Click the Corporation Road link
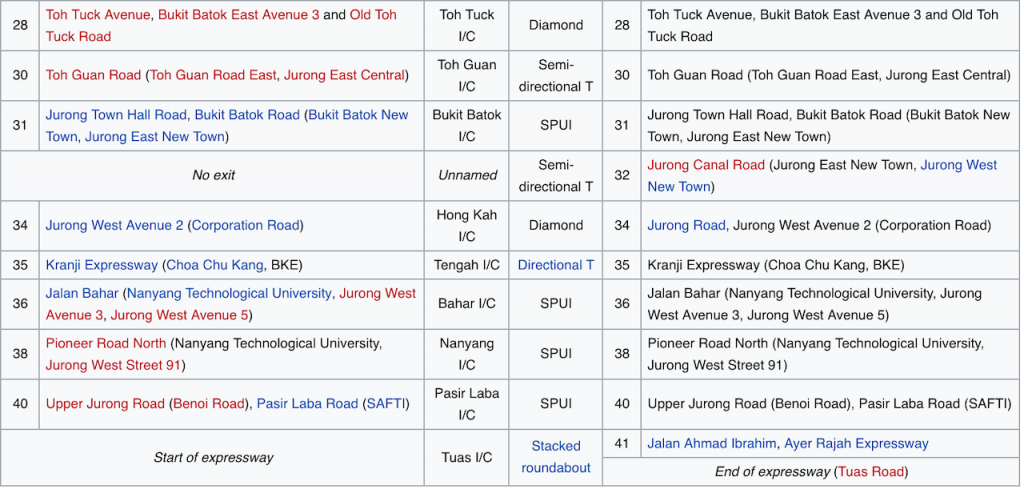Screen dimensions: 1024x489 tap(247, 225)
